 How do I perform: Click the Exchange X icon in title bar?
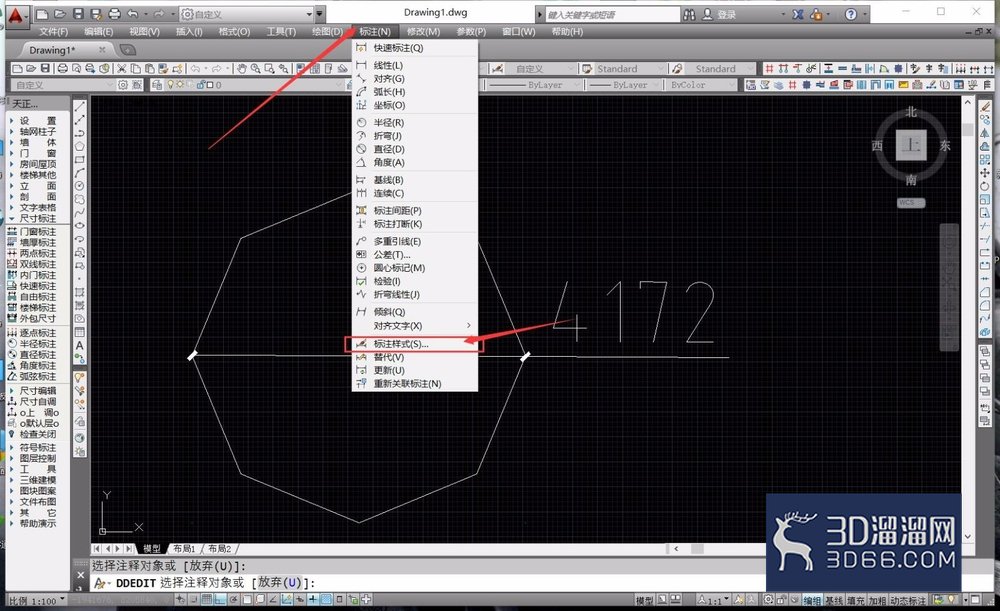click(798, 14)
